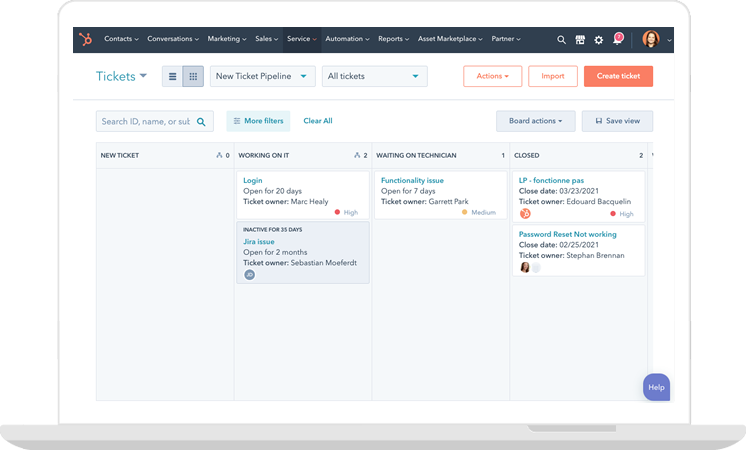The image size is (746, 450).
Task: Click the Search ID or name field
Action: (145, 121)
